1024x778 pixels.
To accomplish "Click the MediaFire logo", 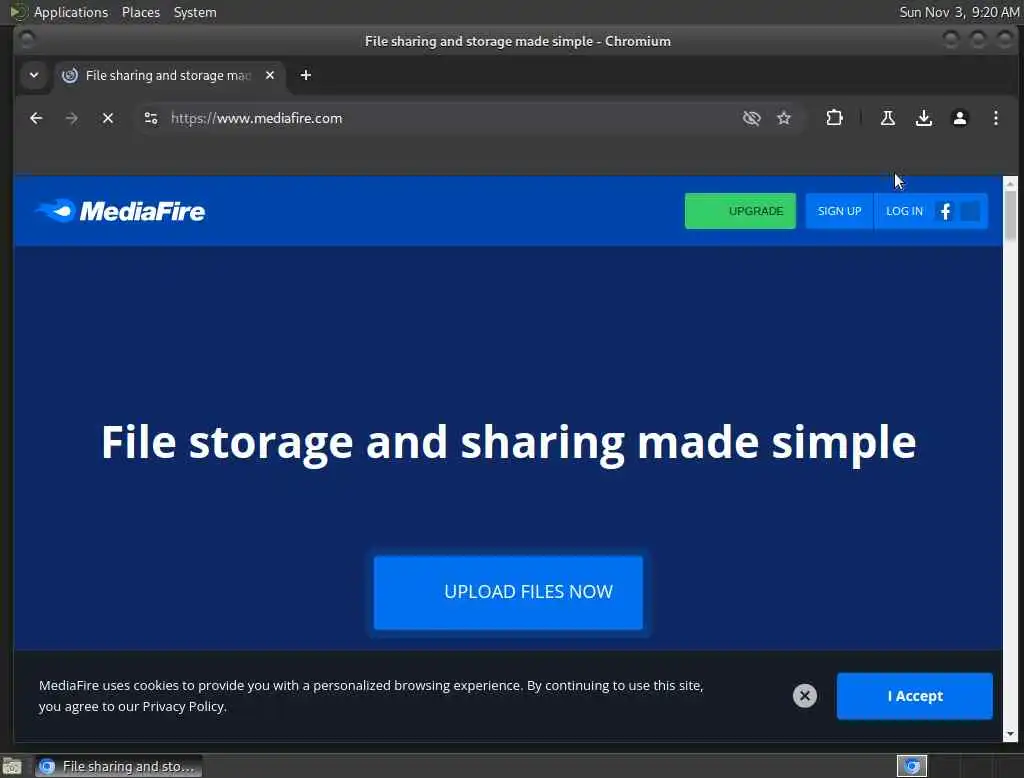I will [x=120, y=211].
